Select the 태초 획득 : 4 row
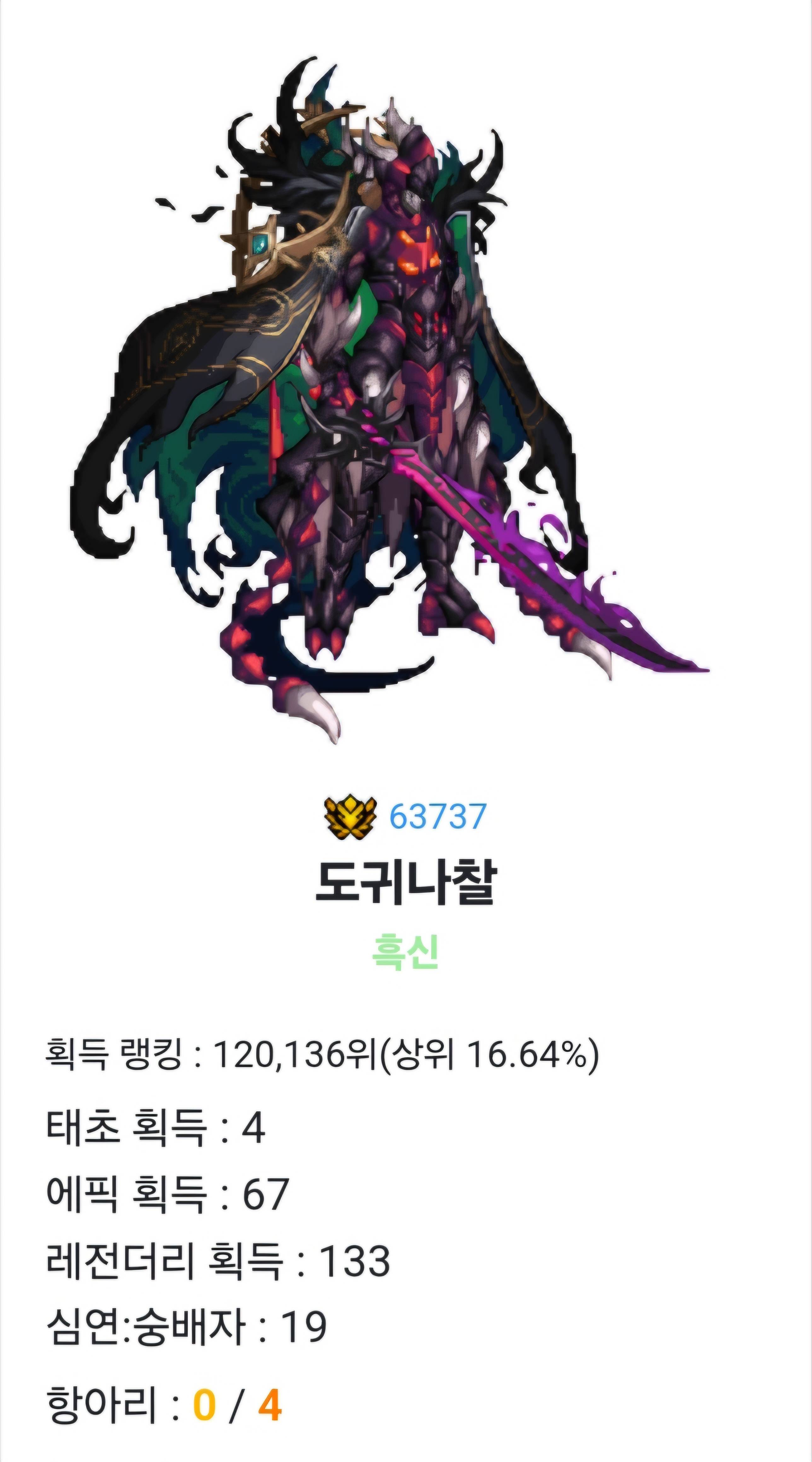Image resolution: width=812 pixels, height=1462 pixels. (155, 1126)
